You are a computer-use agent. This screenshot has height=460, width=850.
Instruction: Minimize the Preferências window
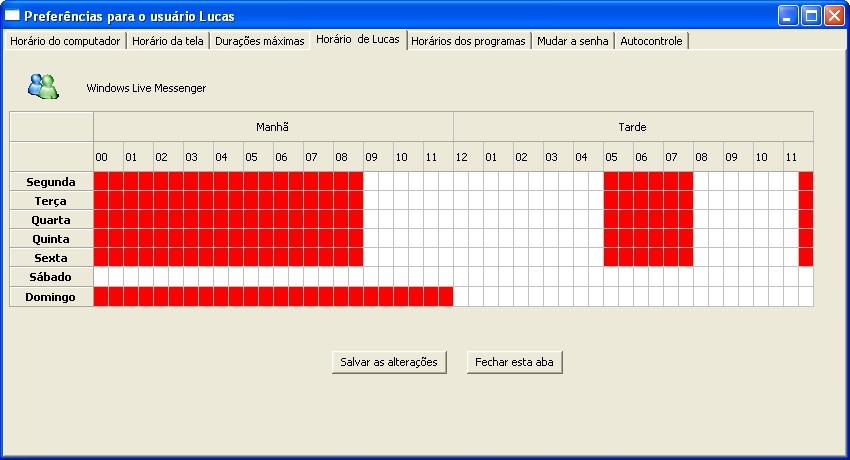point(788,16)
